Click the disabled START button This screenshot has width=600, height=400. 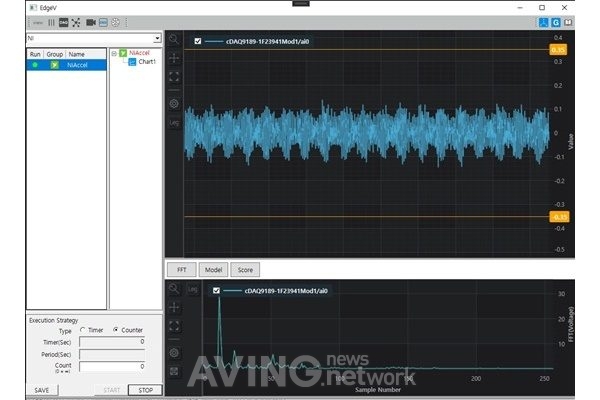click(x=111, y=390)
